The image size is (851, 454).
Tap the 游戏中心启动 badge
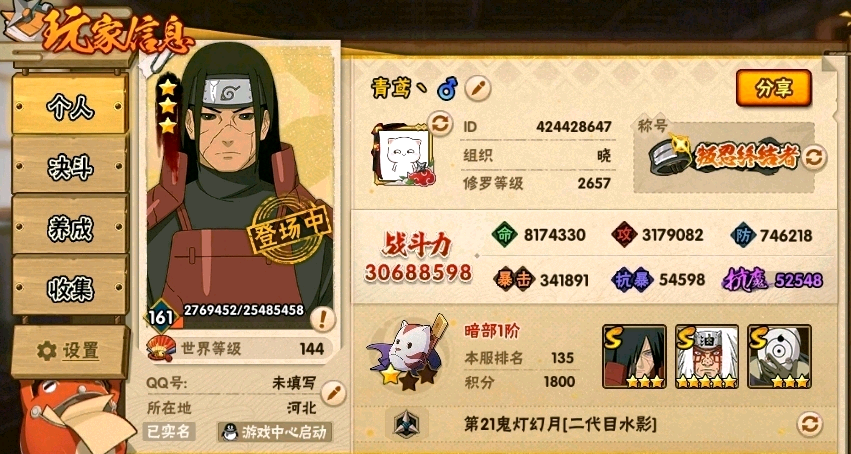pos(275,432)
